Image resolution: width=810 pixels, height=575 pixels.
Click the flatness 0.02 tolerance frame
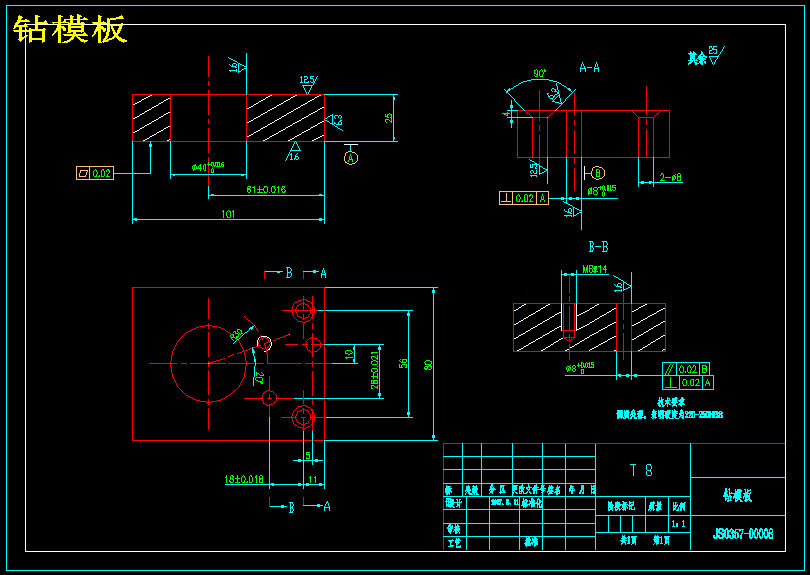tap(95, 173)
